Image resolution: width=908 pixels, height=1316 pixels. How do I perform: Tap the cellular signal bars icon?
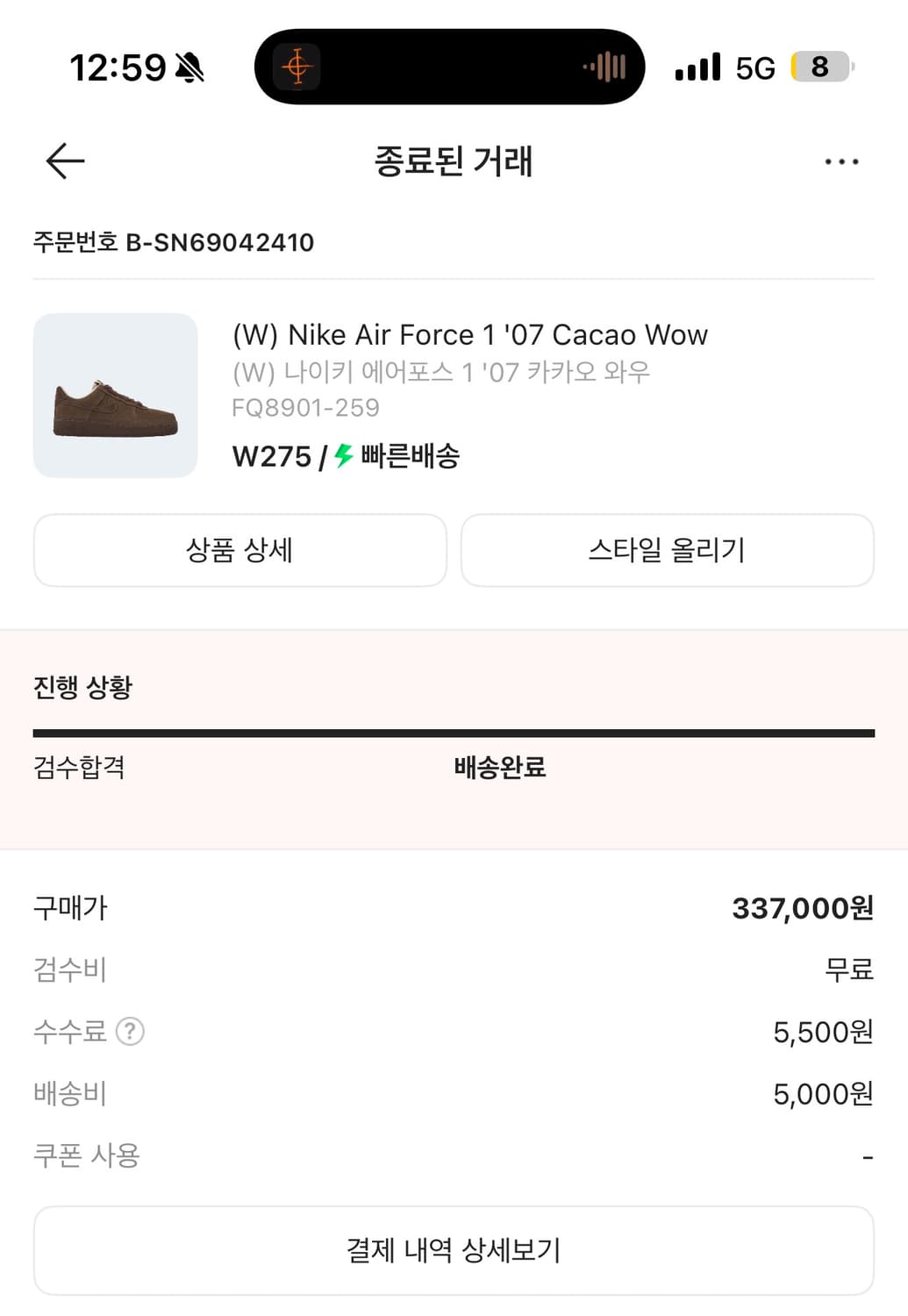pyautogui.click(x=697, y=68)
